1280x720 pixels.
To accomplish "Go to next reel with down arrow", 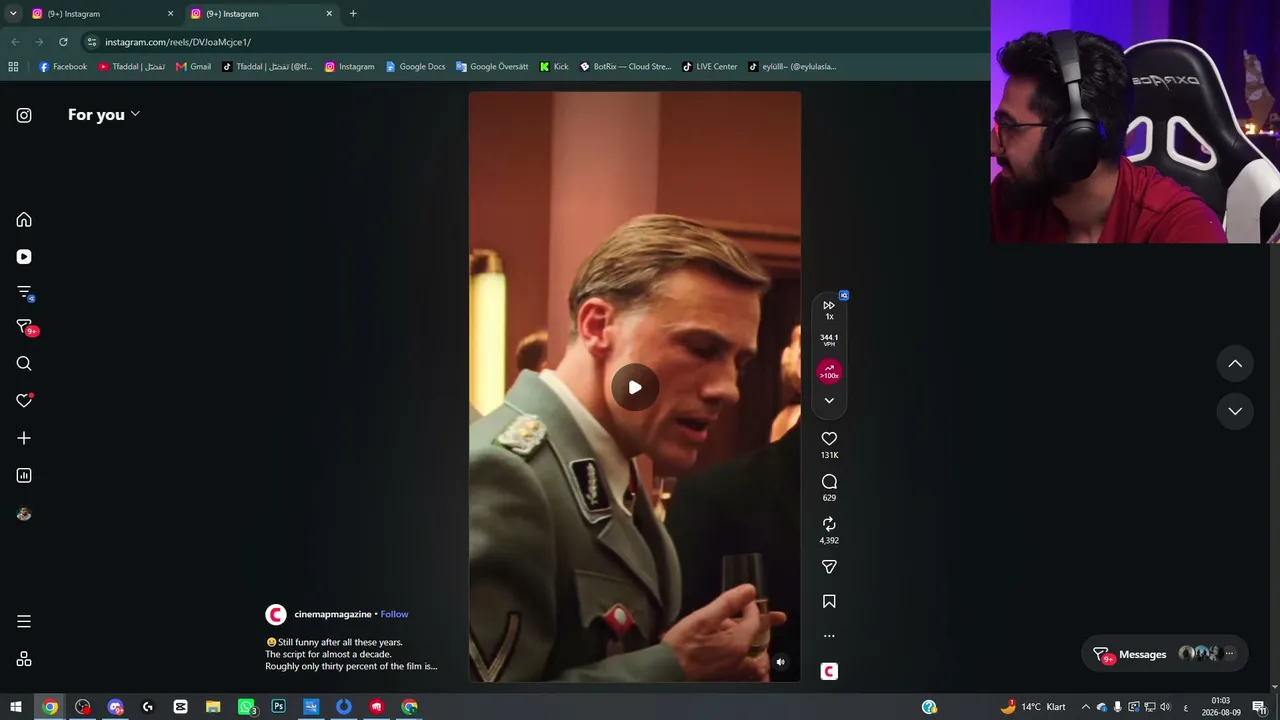I will click(x=1235, y=411).
